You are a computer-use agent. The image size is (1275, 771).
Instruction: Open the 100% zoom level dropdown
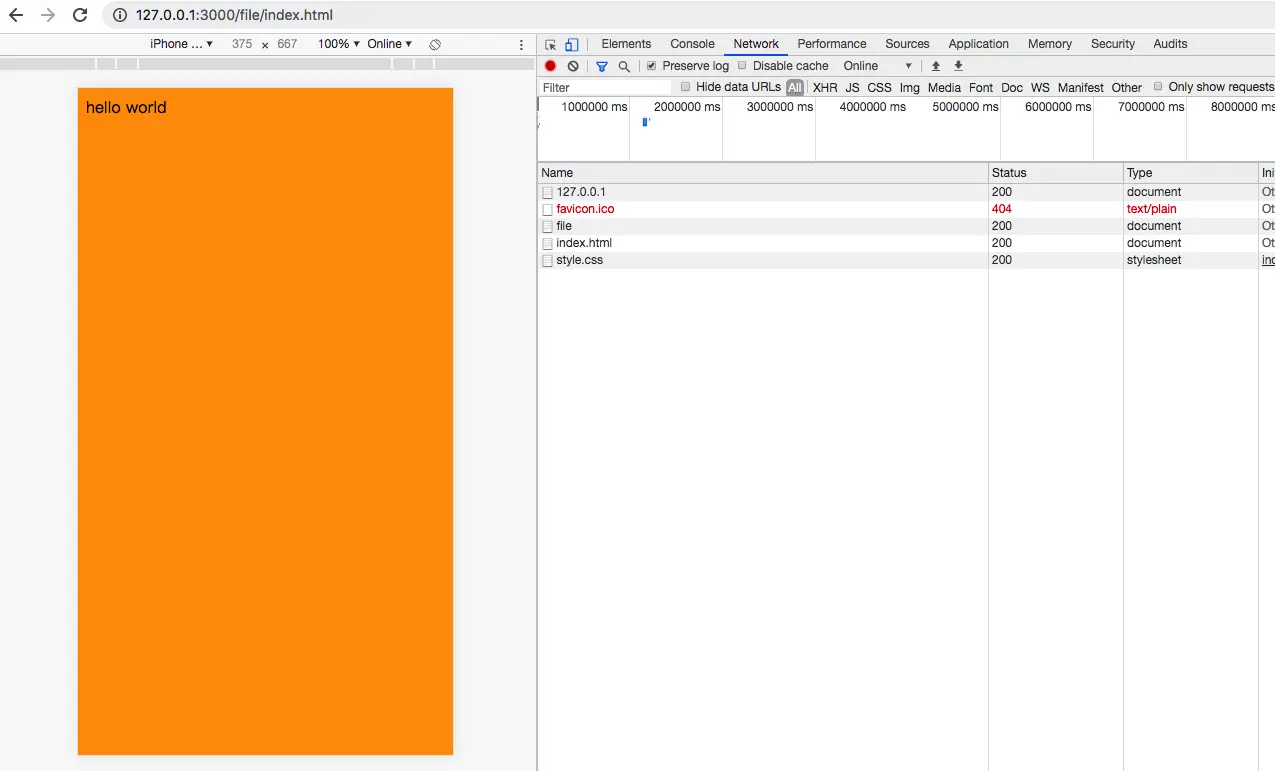(x=339, y=44)
